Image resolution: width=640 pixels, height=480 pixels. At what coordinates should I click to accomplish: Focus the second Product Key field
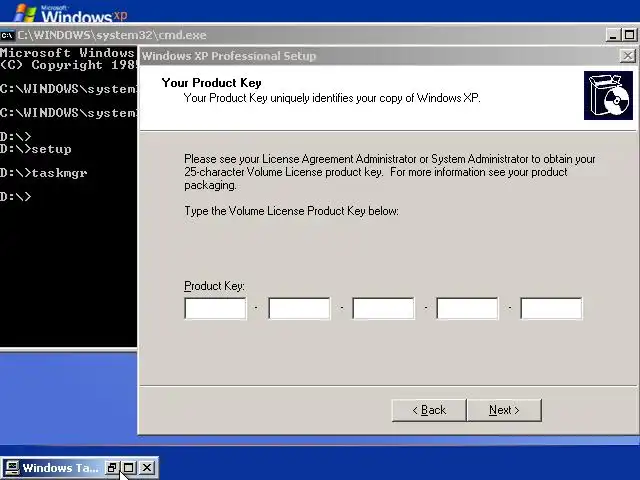[x=299, y=308]
